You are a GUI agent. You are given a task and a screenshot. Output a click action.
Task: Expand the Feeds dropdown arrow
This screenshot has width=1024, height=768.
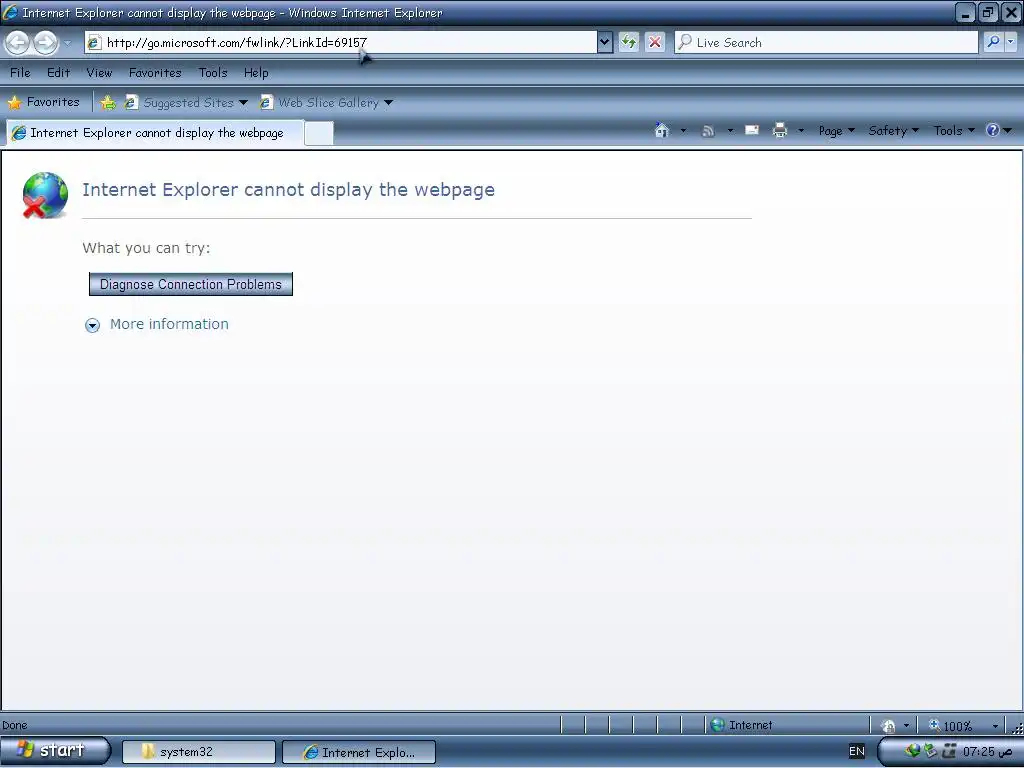pos(730,131)
